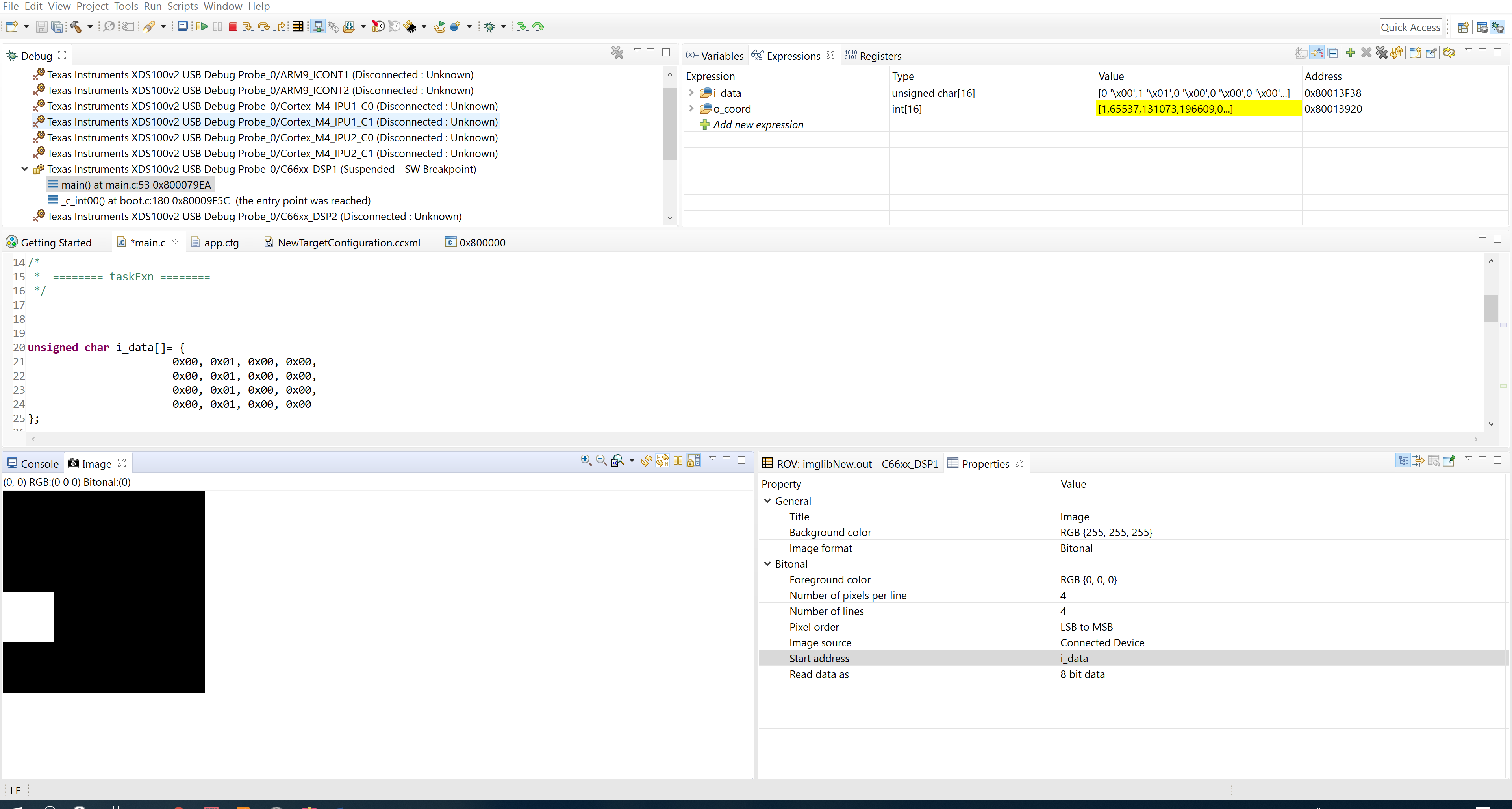Click the Resume (green play) debug button
The height and width of the screenshot is (809, 1512).
click(202, 26)
